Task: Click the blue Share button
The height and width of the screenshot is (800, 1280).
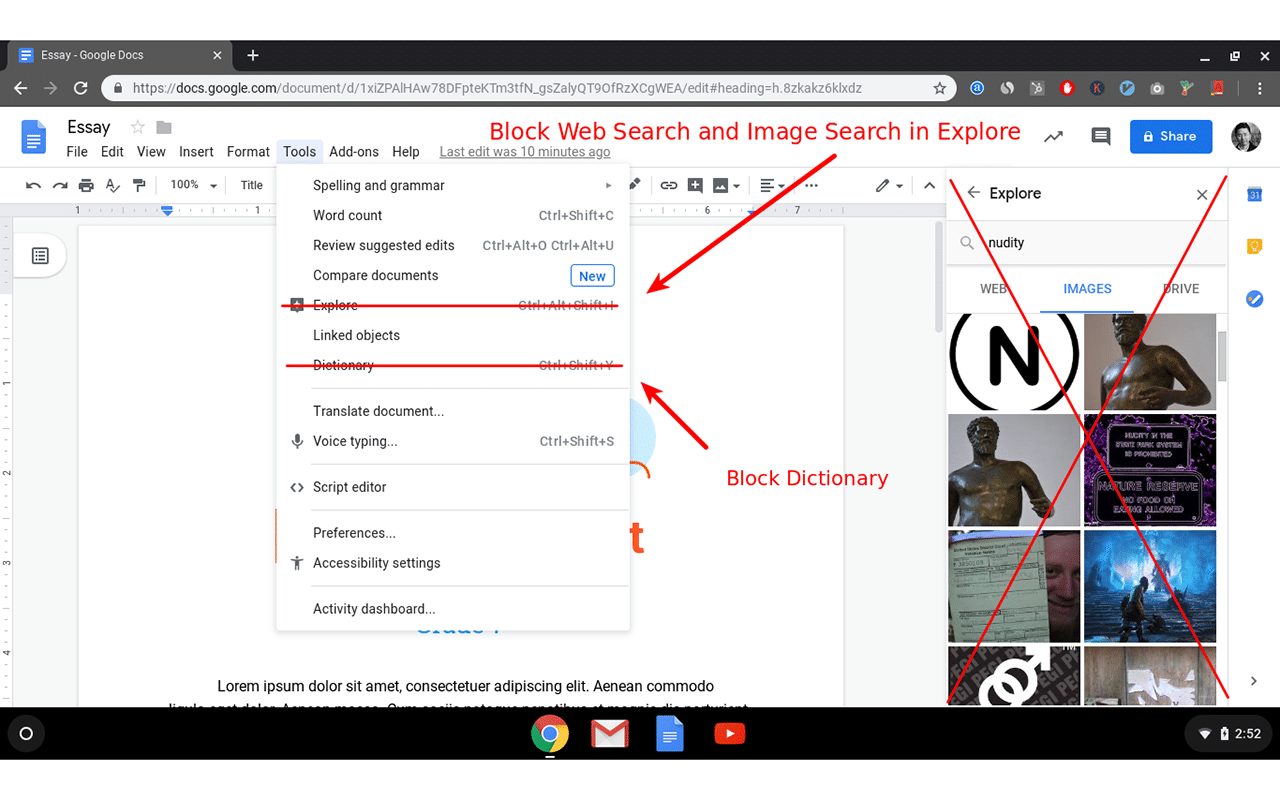Action: tap(1171, 137)
